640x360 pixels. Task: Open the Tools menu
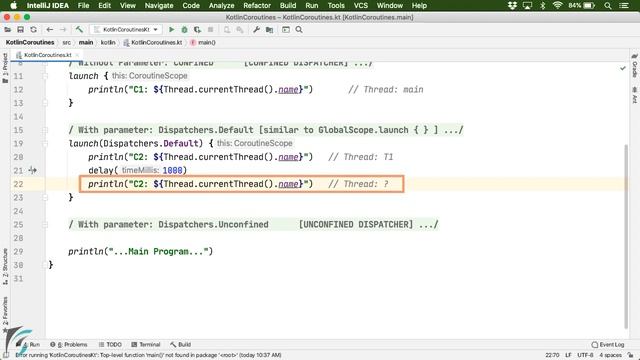coord(336,6)
